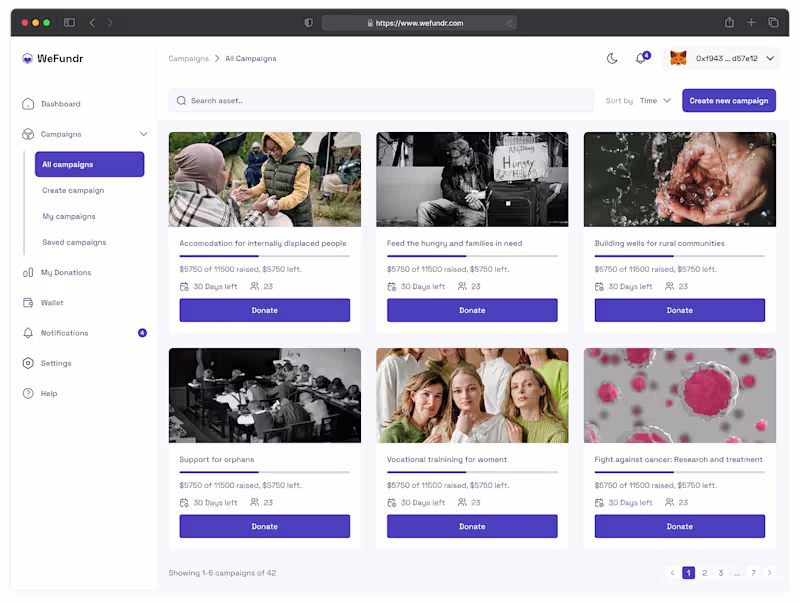Click browser address bar URL

coord(419,23)
